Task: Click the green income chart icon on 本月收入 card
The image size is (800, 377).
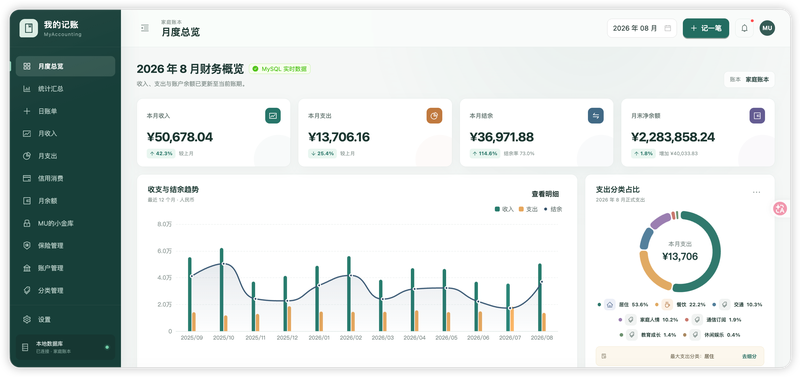Action: point(273,116)
